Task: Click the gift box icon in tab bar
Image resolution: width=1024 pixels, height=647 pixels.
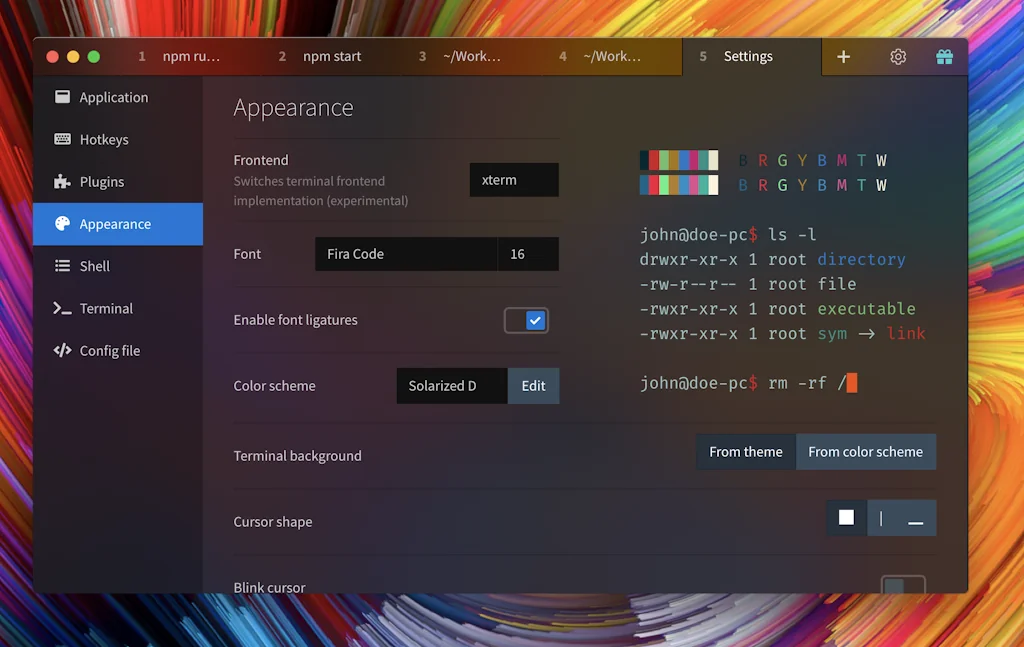Action: (944, 57)
